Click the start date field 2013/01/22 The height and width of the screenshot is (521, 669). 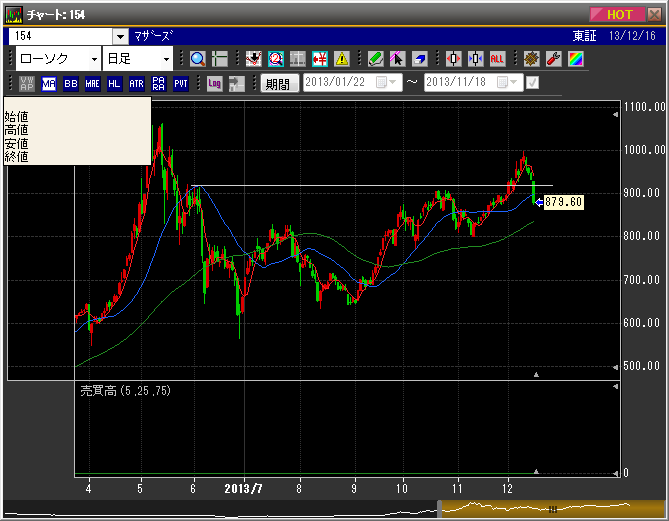click(x=338, y=83)
